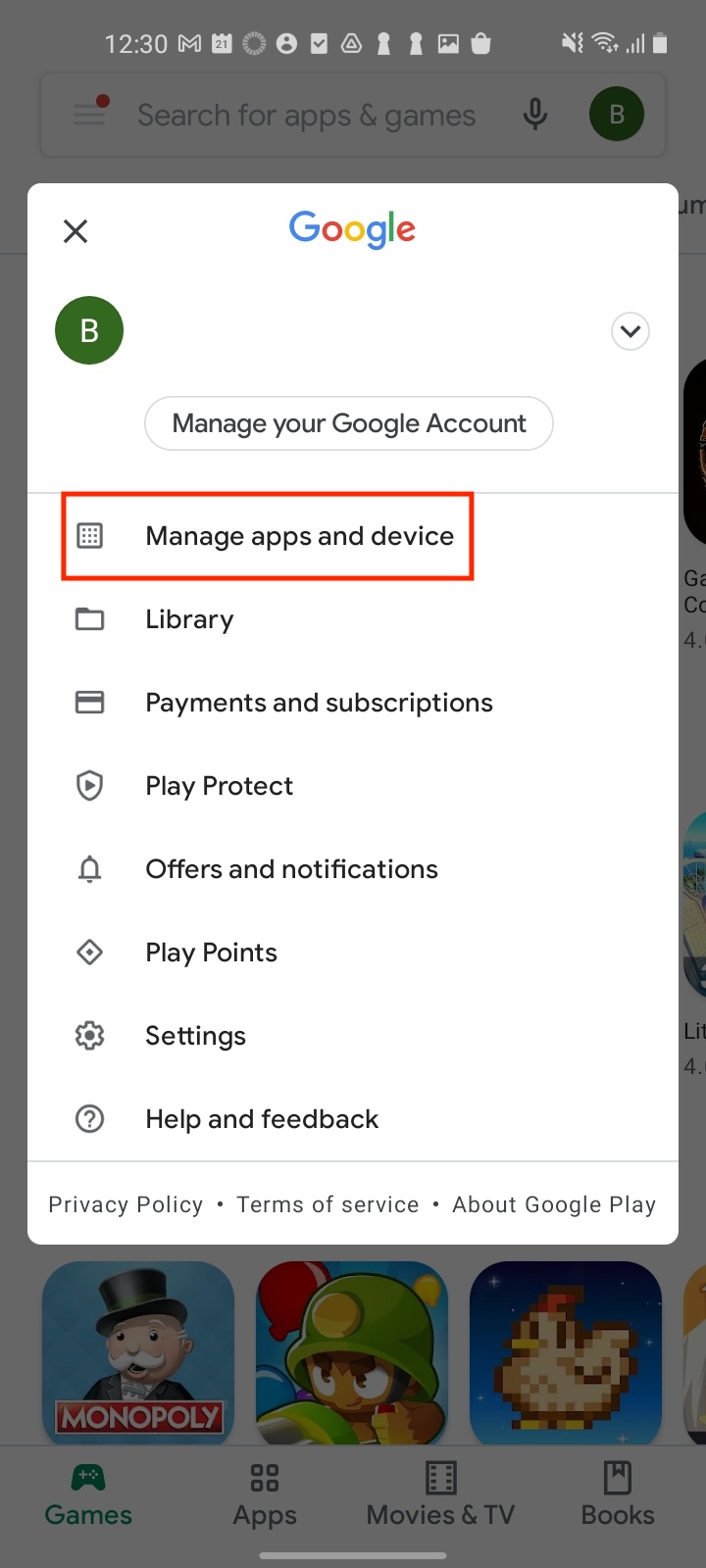Open the Movies & TV tab
This screenshot has width=706, height=1568.
(x=439, y=1492)
